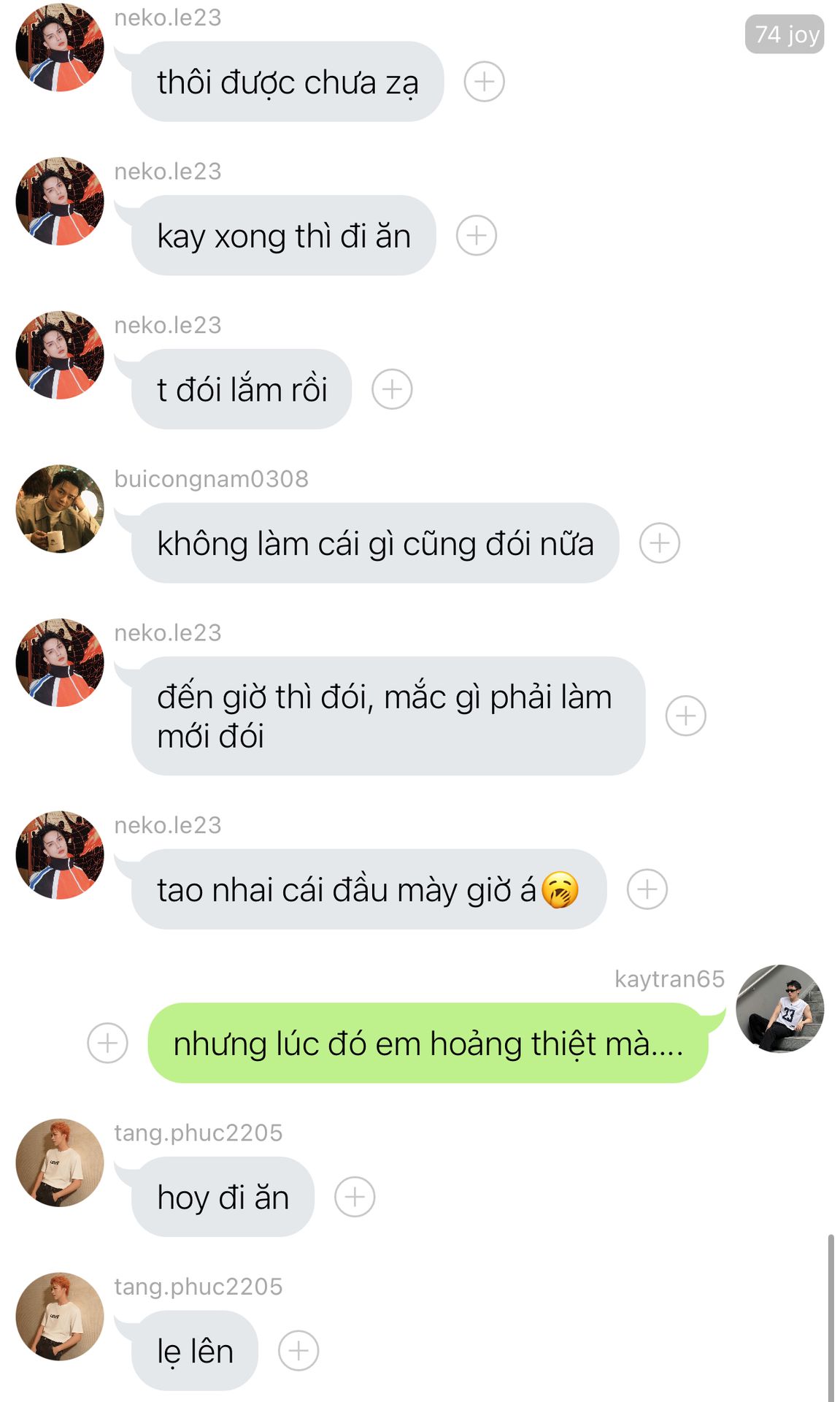Open neko.le23 avatar at top message

(x=60, y=47)
